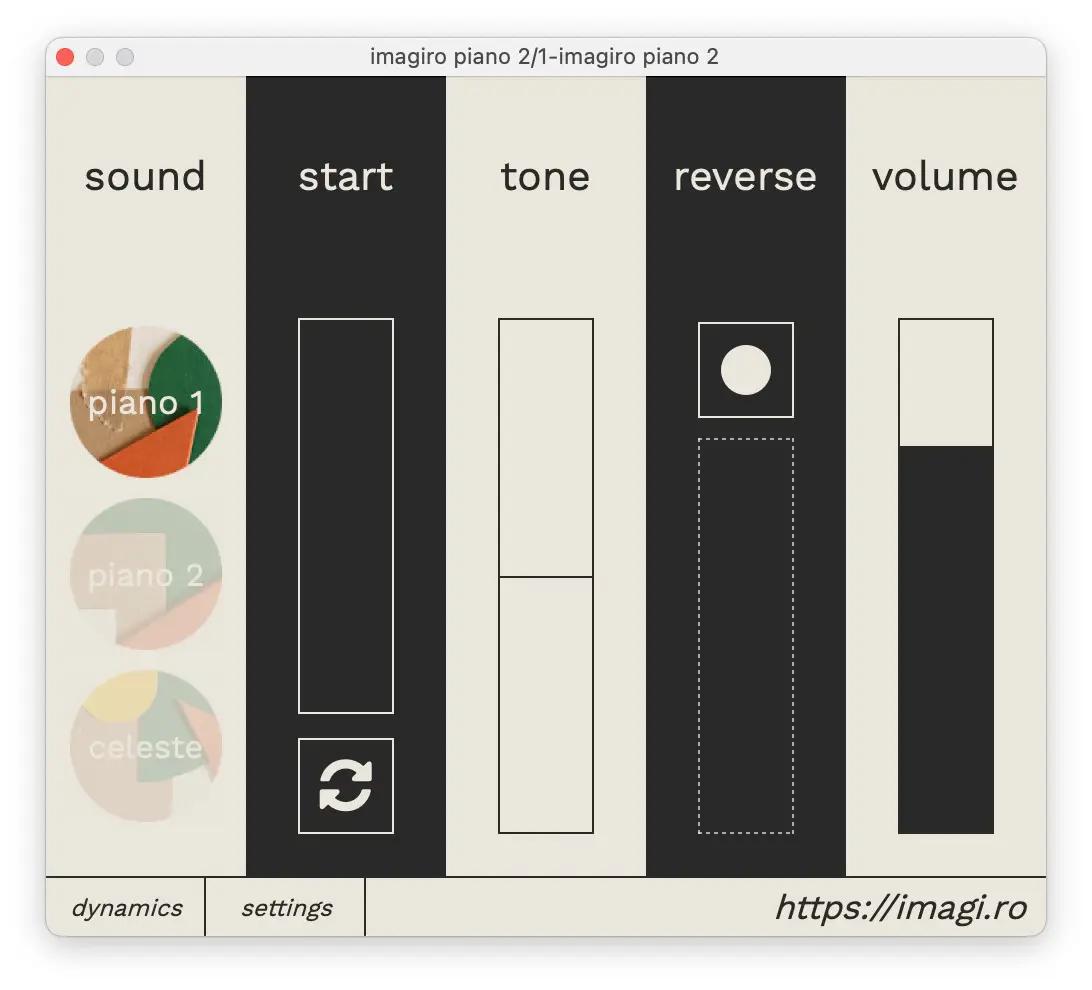Click the volume slider level edge
The width and height of the screenshot is (1092, 990).
tap(946, 446)
